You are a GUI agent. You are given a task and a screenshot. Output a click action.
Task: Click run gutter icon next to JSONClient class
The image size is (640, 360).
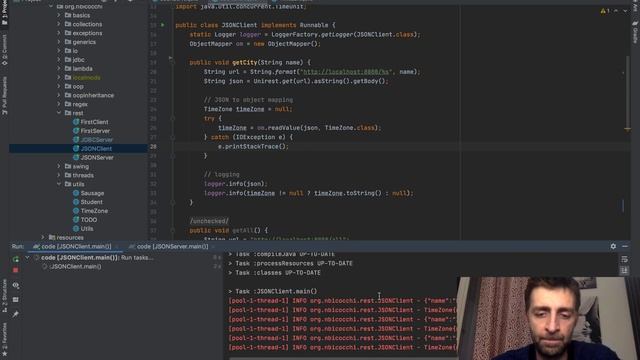pyautogui.click(x=162, y=25)
